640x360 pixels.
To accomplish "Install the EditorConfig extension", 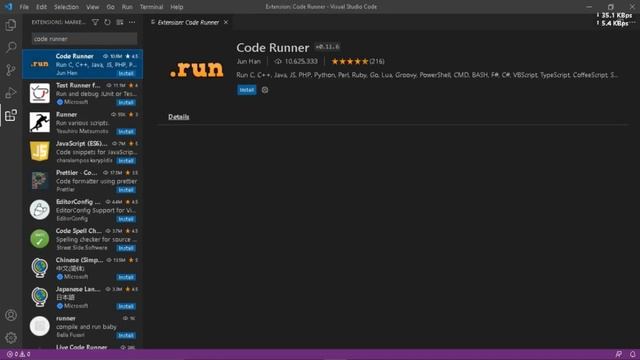I will [126, 219].
